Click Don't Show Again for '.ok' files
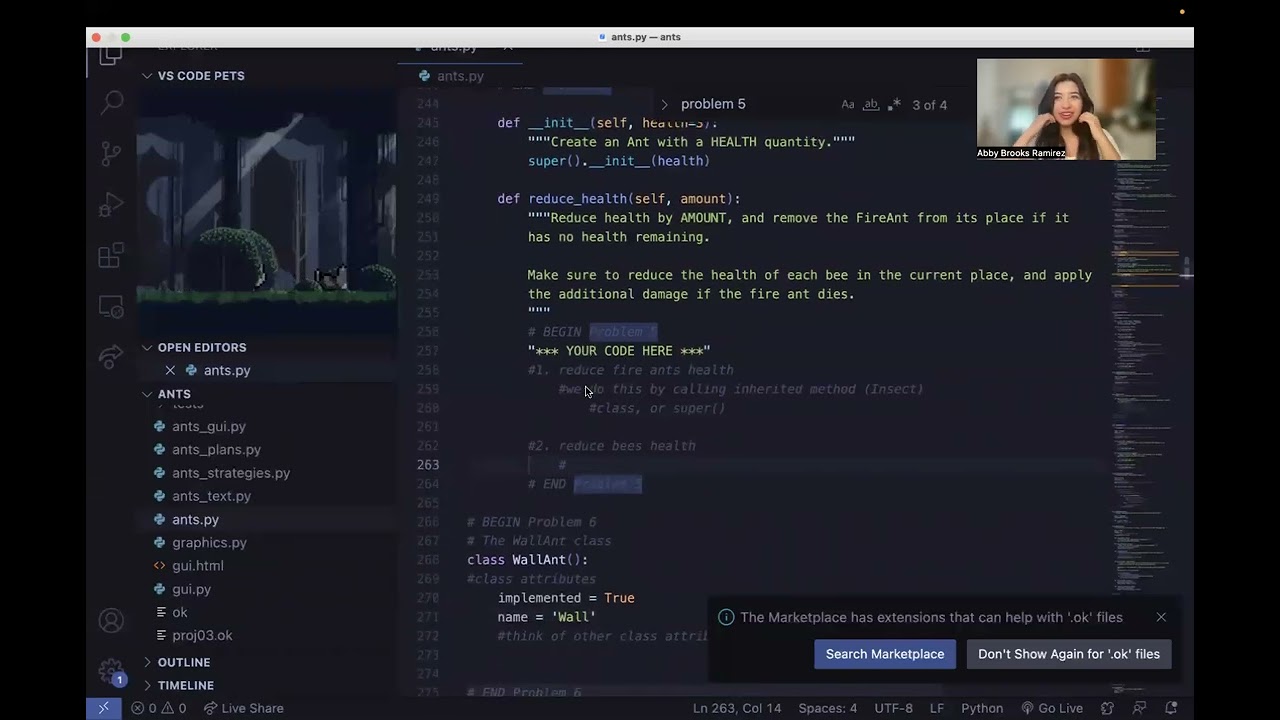The width and height of the screenshot is (1280, 720). coord(1069,654)
